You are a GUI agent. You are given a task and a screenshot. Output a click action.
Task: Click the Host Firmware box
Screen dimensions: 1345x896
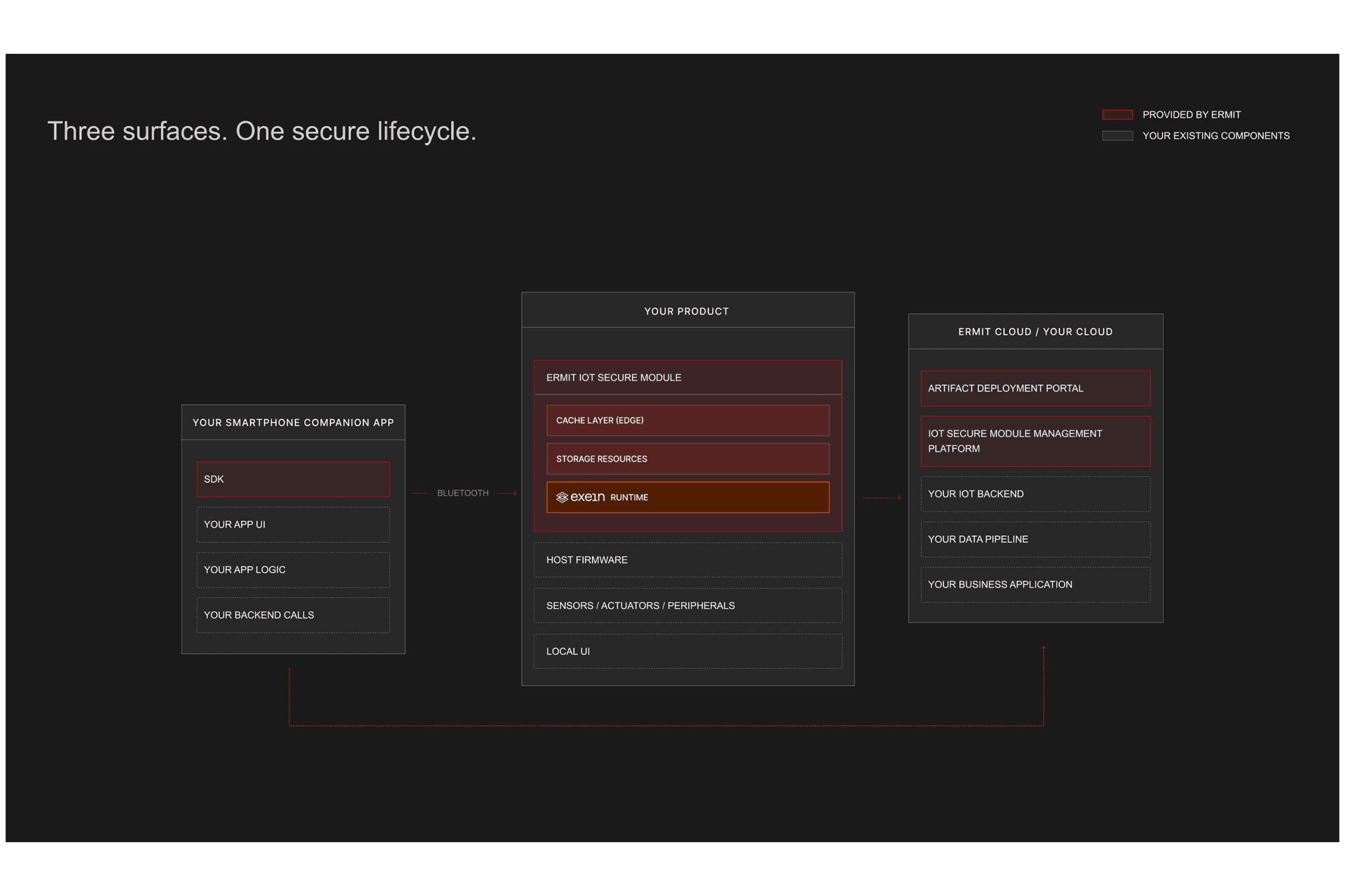click(687, 560)
